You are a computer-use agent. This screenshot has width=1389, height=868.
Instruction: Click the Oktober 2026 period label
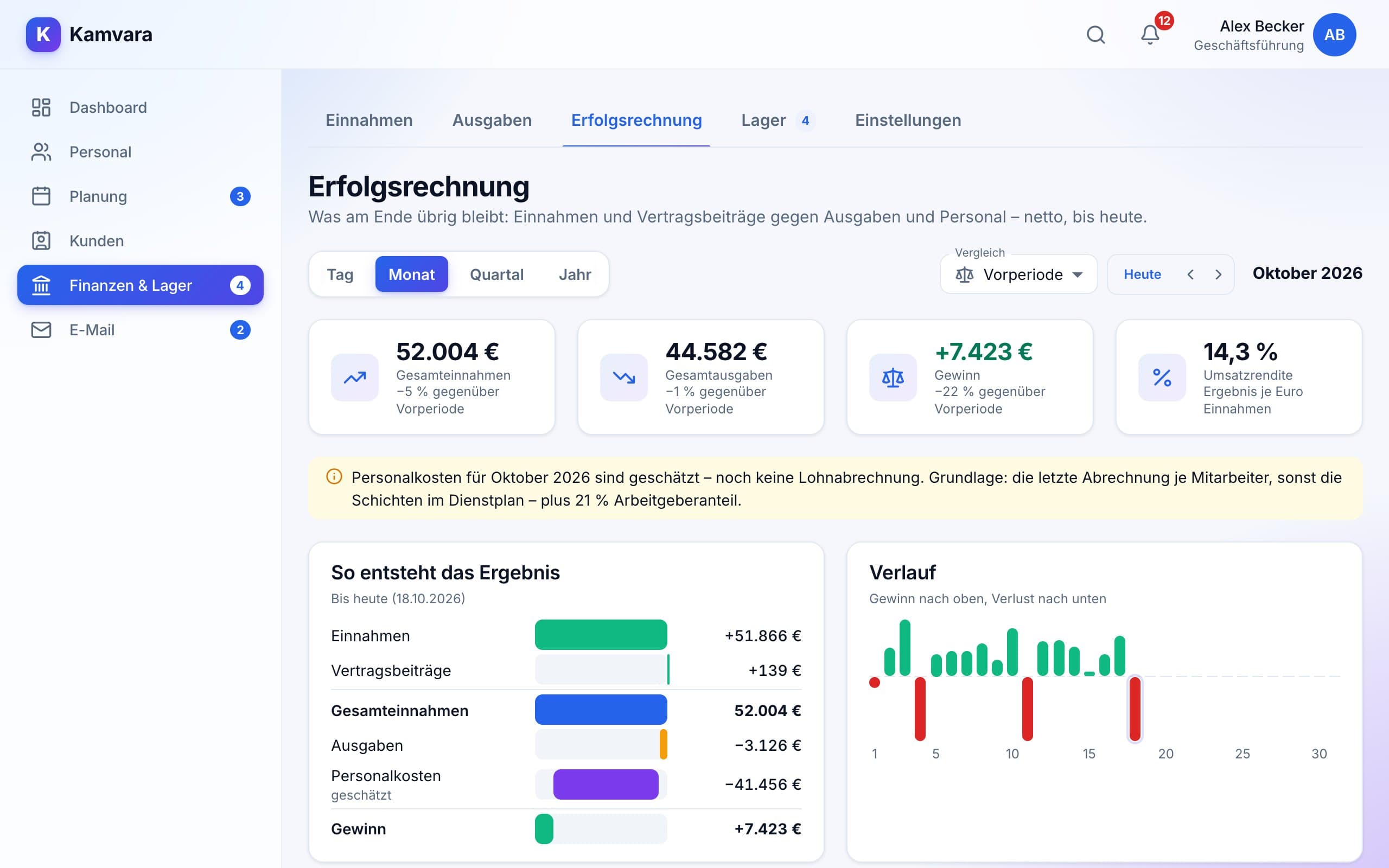(1307, 273)
